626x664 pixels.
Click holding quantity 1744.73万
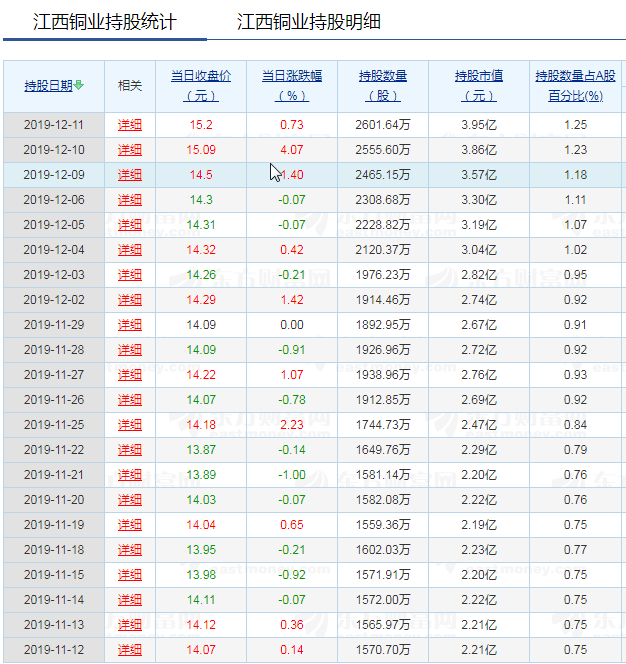(x=383, y=425)
